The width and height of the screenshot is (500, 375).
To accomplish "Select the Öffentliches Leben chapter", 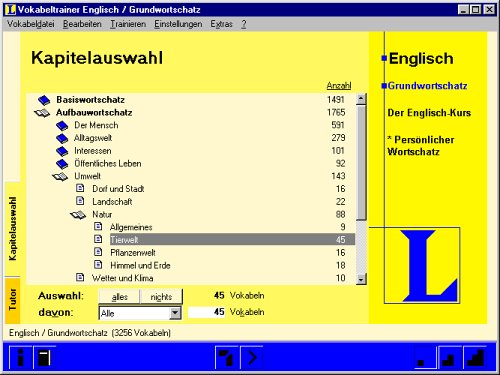I will click(108, 164).
